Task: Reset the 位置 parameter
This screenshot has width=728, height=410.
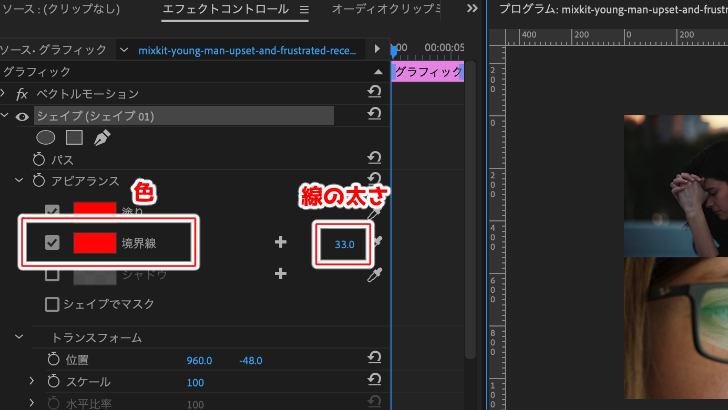Action: [374, 358]
